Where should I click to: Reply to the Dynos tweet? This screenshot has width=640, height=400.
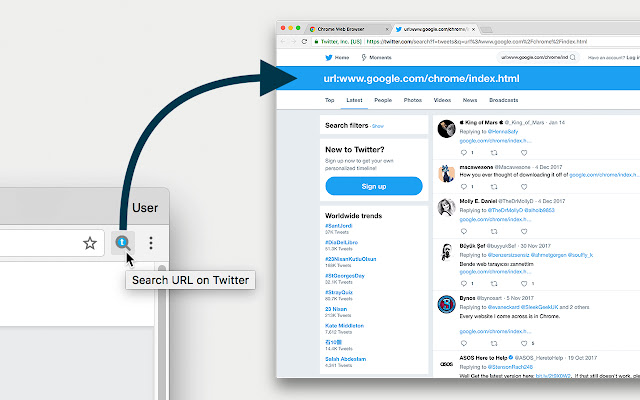tap(464, 343)
